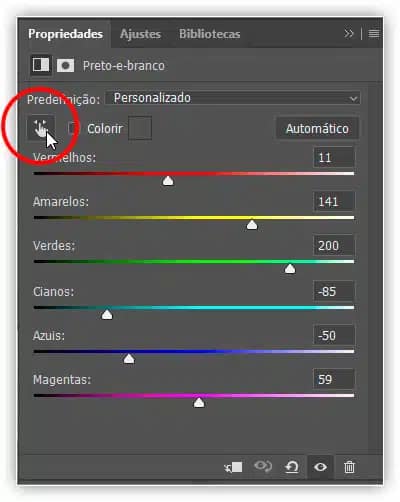400x502 pixels.
Task: Delete adjustment layer with trash icon
Action: (x=349, y=467)
